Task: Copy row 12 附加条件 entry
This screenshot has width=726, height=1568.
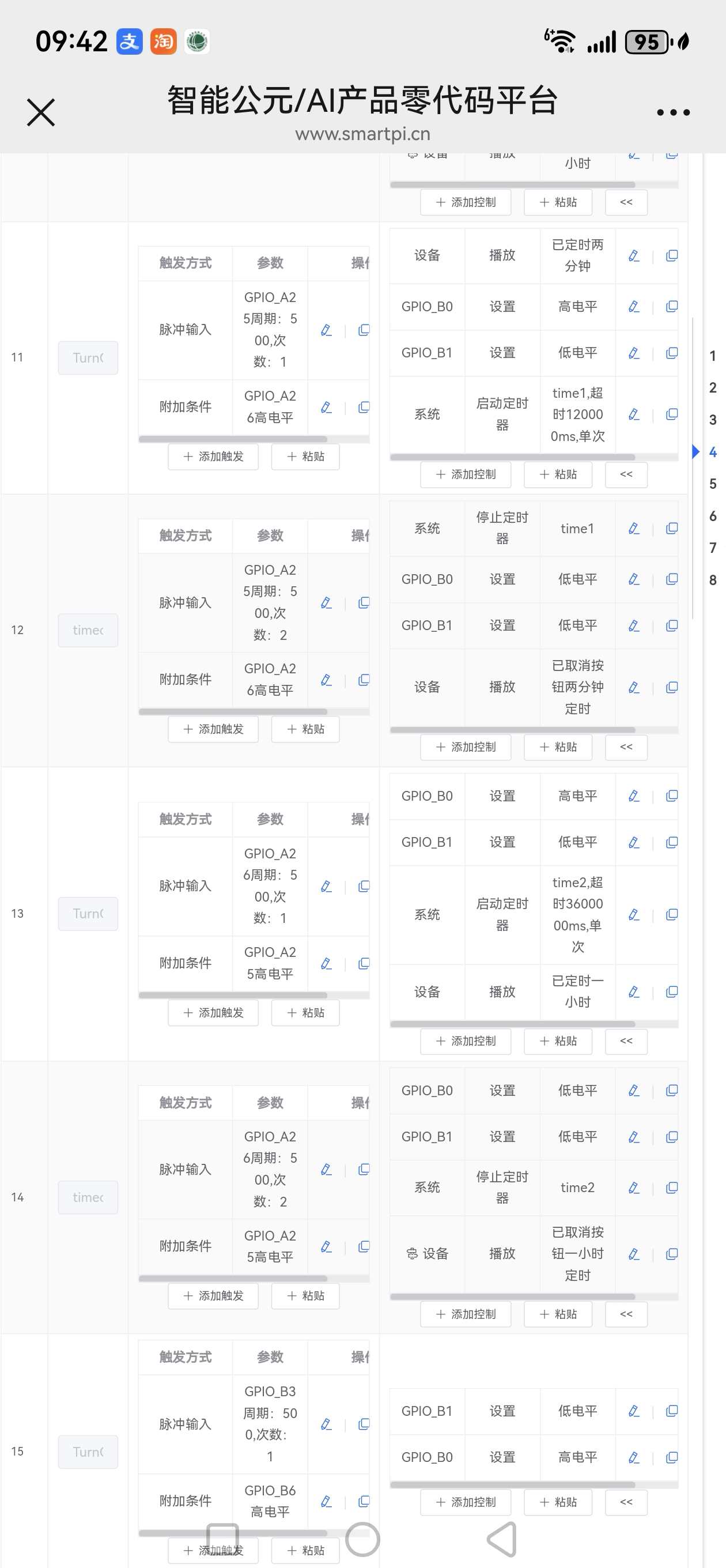Action: [364, 680]
